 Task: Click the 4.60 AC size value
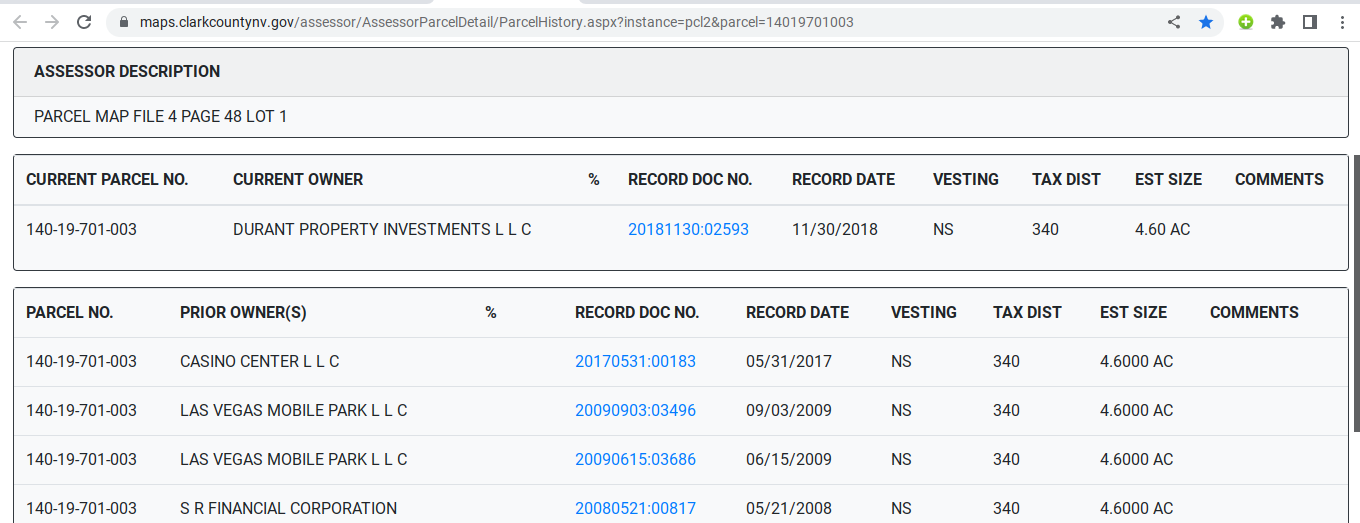click(1162, 230)
